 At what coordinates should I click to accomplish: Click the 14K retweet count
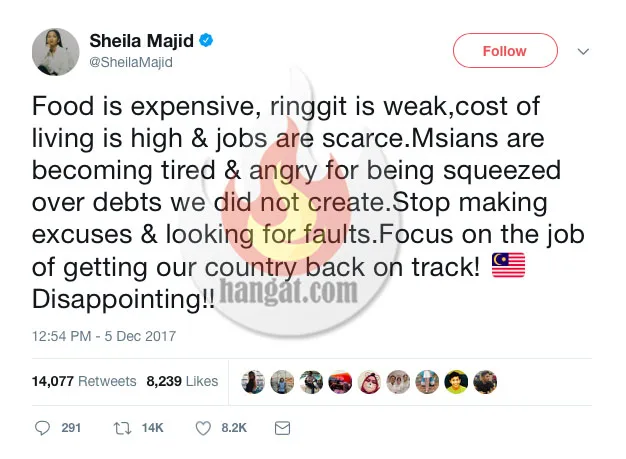click(152, 427)
